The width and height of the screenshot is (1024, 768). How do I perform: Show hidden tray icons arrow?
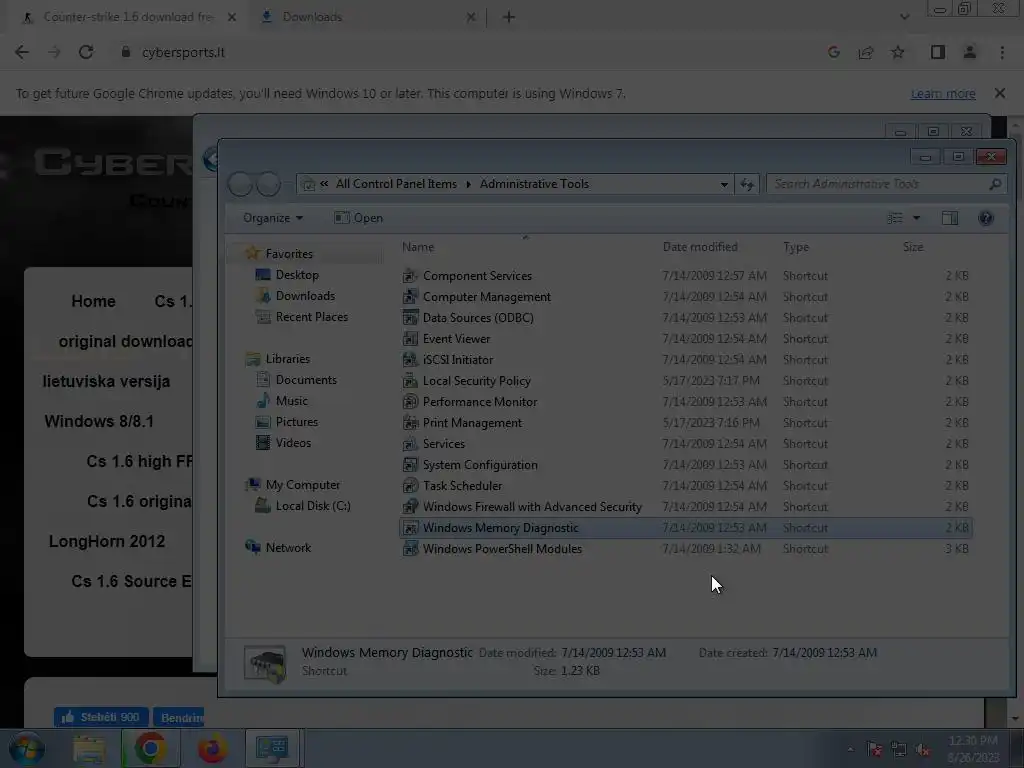point(850,750)
